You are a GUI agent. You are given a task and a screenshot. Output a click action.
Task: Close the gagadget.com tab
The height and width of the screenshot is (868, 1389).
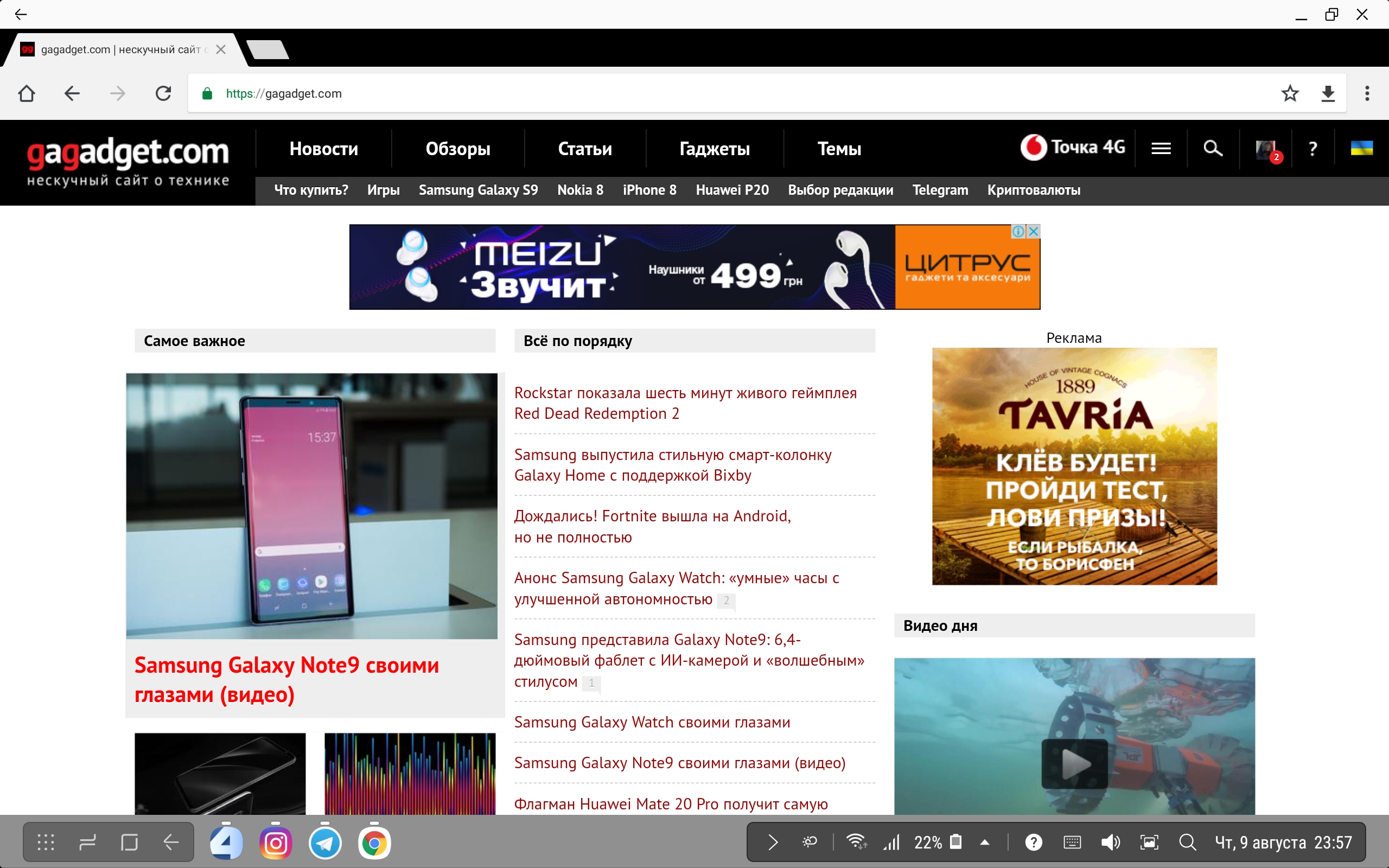pos(220,49)
